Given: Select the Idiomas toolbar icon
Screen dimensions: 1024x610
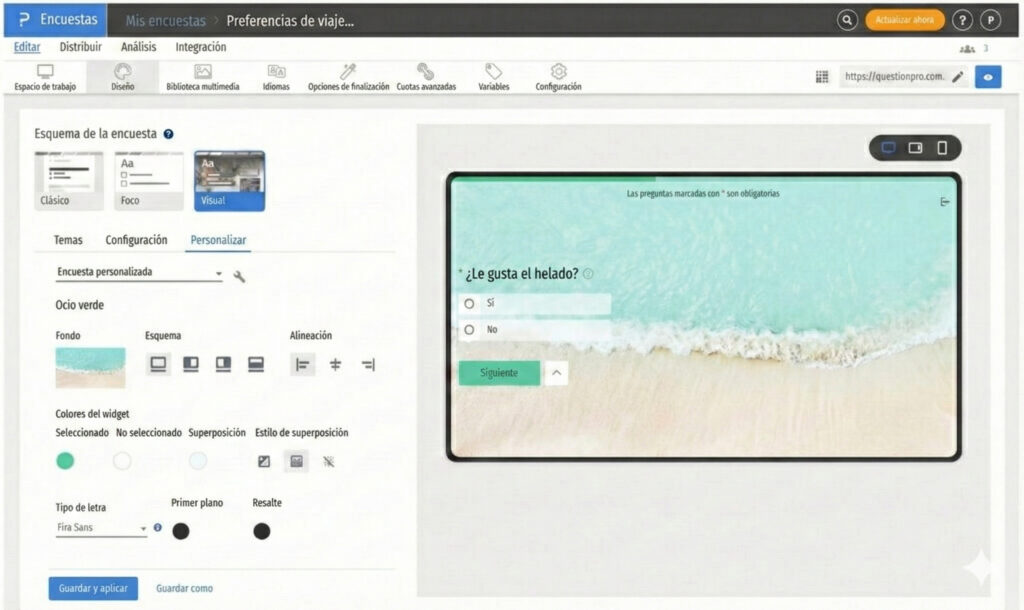Looking at the screenshot, I should pyautogui.click(x=276, y=78).
